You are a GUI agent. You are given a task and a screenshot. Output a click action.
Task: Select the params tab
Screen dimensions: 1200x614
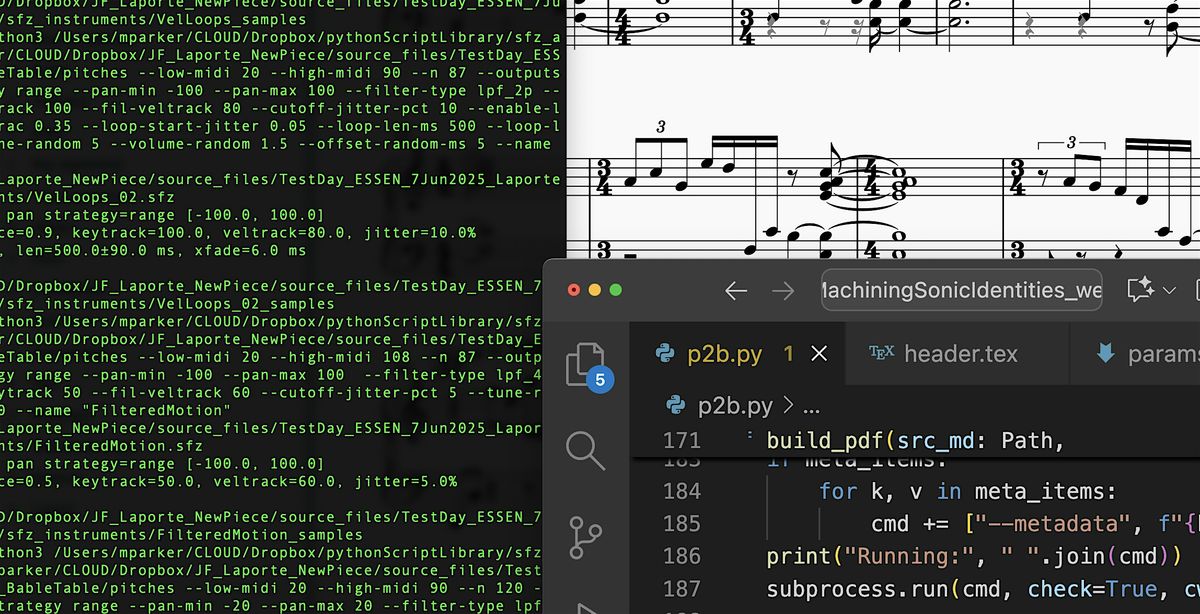click(x=1162, y=354)
